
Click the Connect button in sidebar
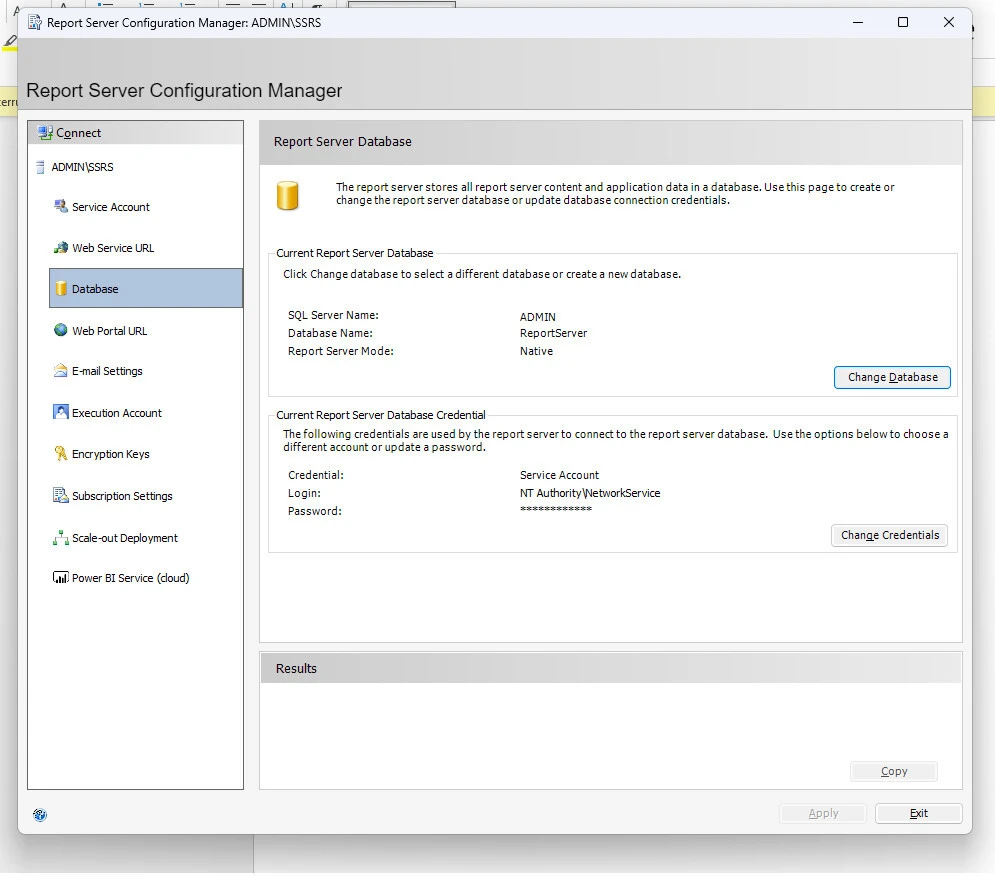(x=79, y=133)
